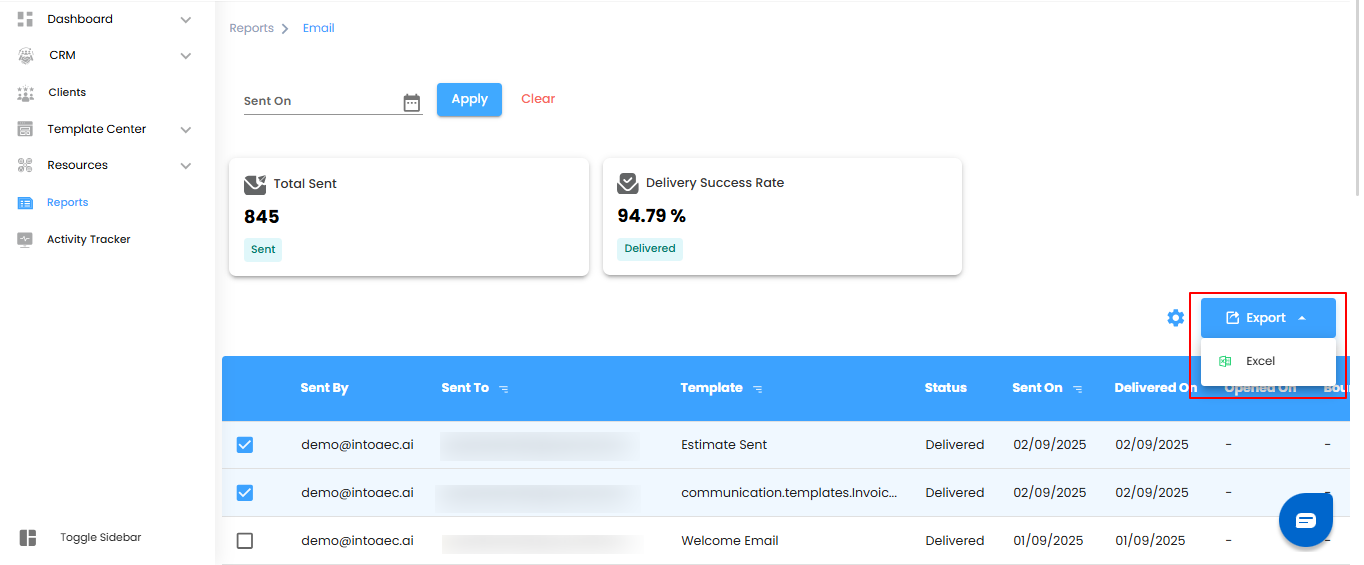Click the Clear filter link
The image size is (1364, 565).
pyautogui.click(x=538, y=99)
